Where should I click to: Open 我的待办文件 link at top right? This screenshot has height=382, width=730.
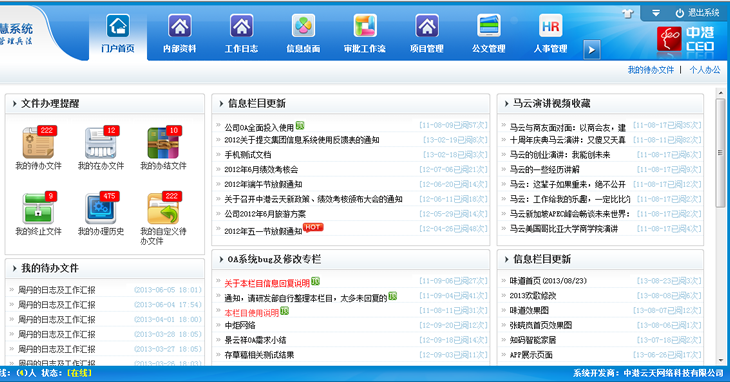pos(650,70)
